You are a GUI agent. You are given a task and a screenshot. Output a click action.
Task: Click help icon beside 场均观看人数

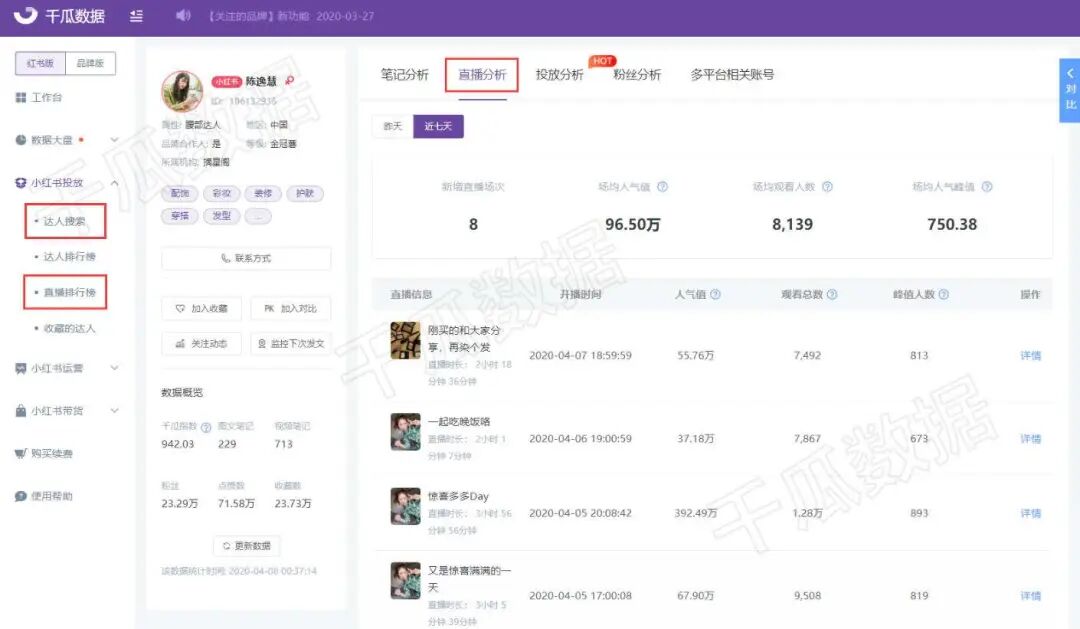[827, 187]
